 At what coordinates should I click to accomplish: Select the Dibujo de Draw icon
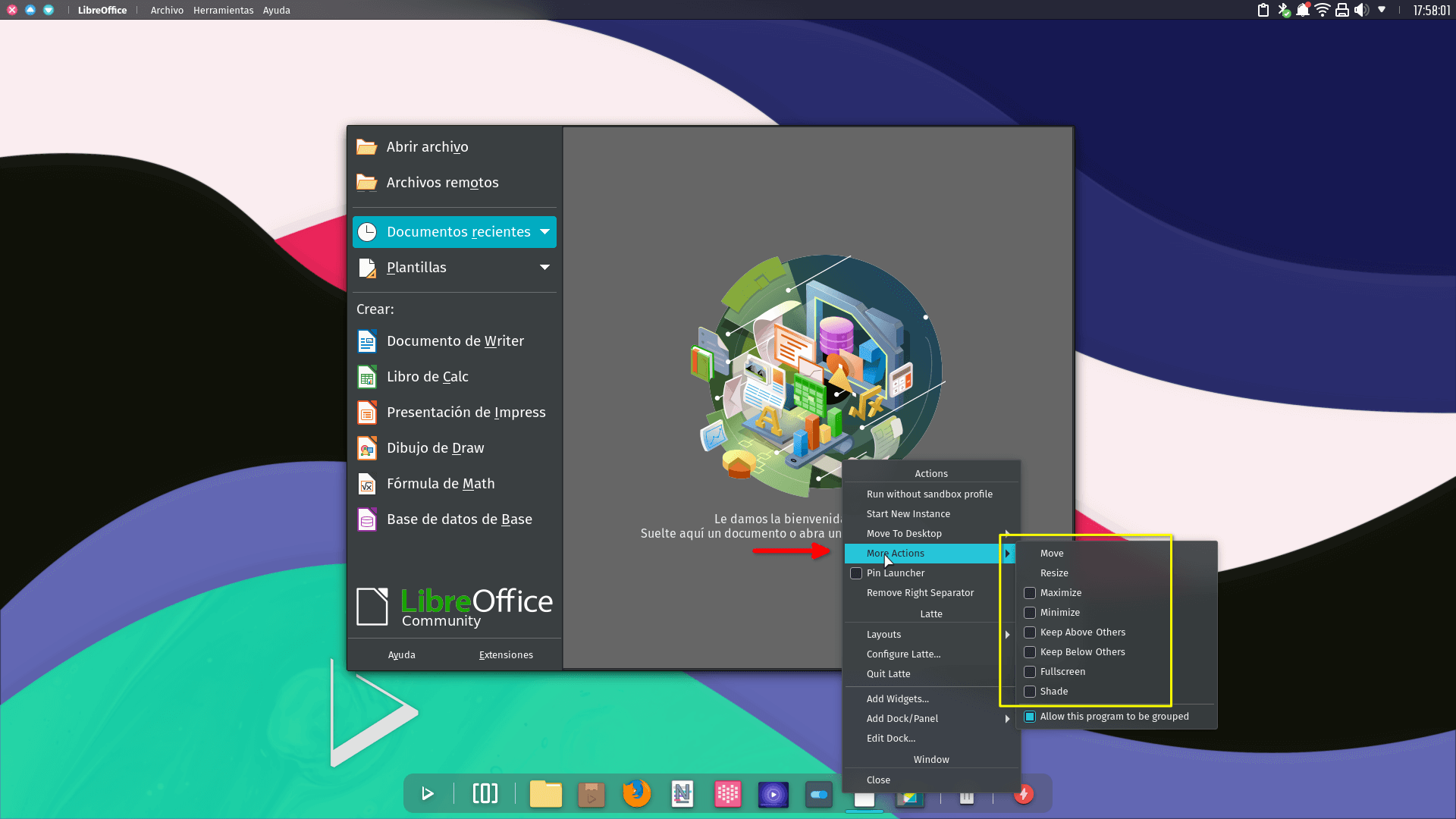coord(366,447)
